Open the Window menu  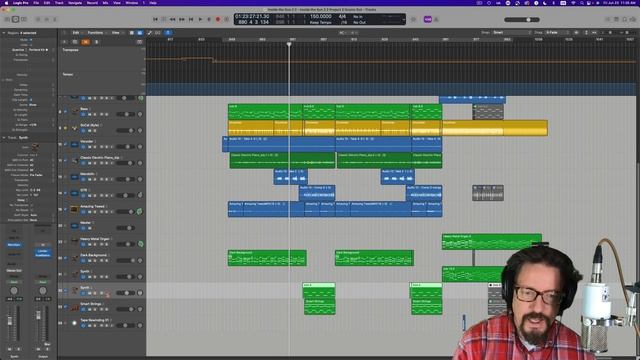coord(131,3)
